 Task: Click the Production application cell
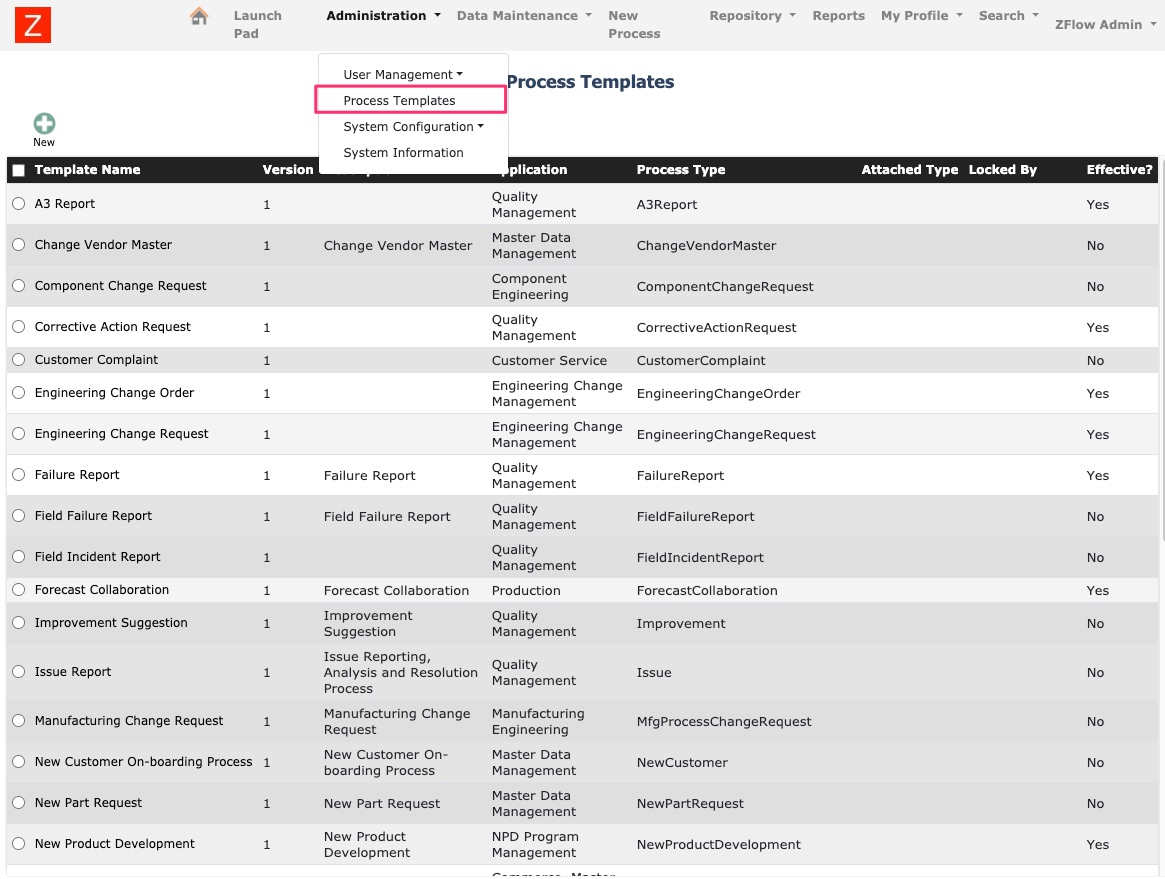(526, 590)
